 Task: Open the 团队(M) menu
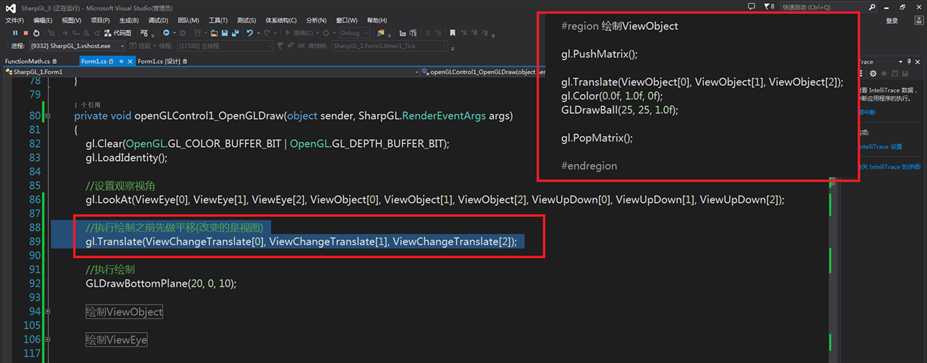click(188, 21)
